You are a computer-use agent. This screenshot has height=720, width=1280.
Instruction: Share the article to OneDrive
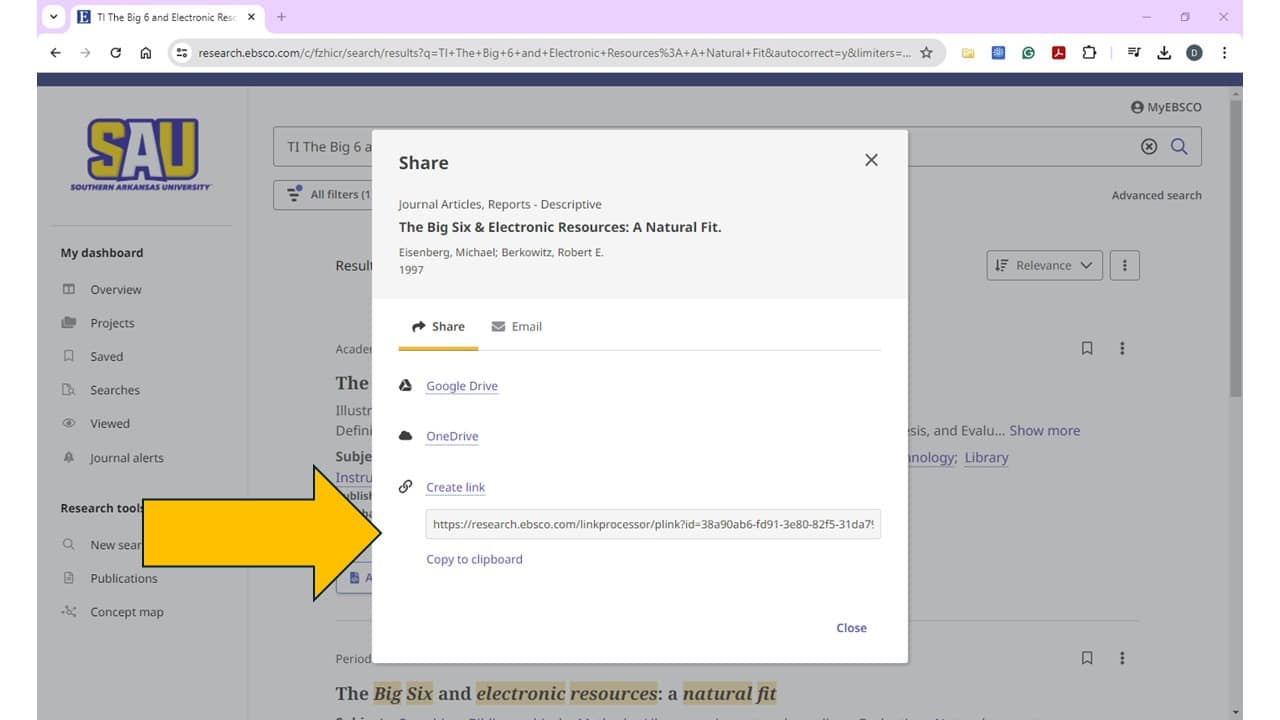pos(452,436)
